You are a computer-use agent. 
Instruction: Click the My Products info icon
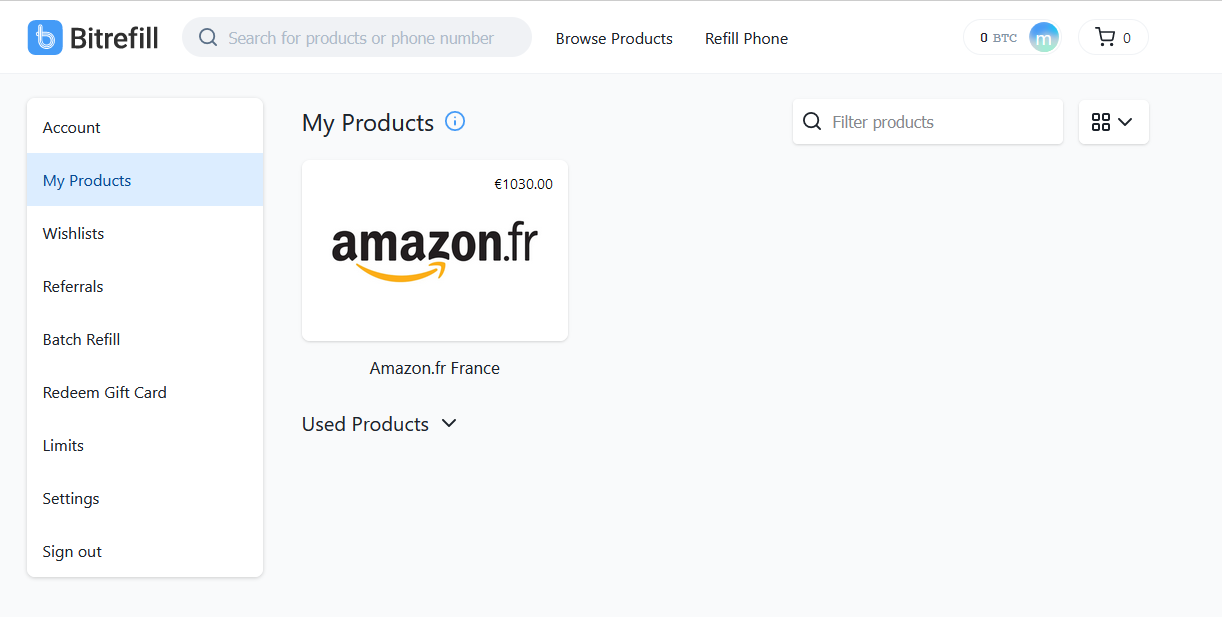455,121
